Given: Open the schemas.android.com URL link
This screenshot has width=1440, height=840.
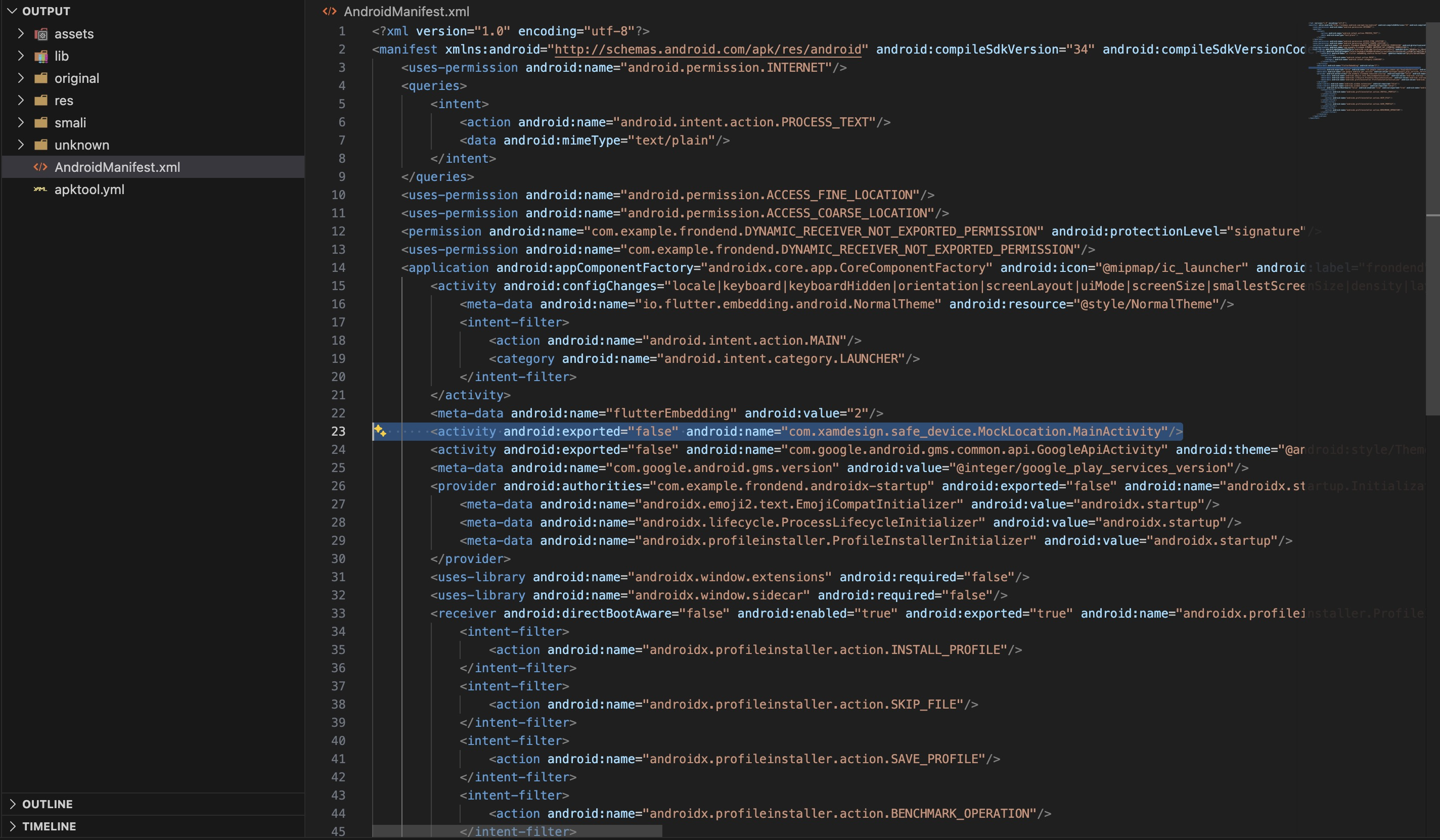Looking at the screenshot, I should point(707,50).
